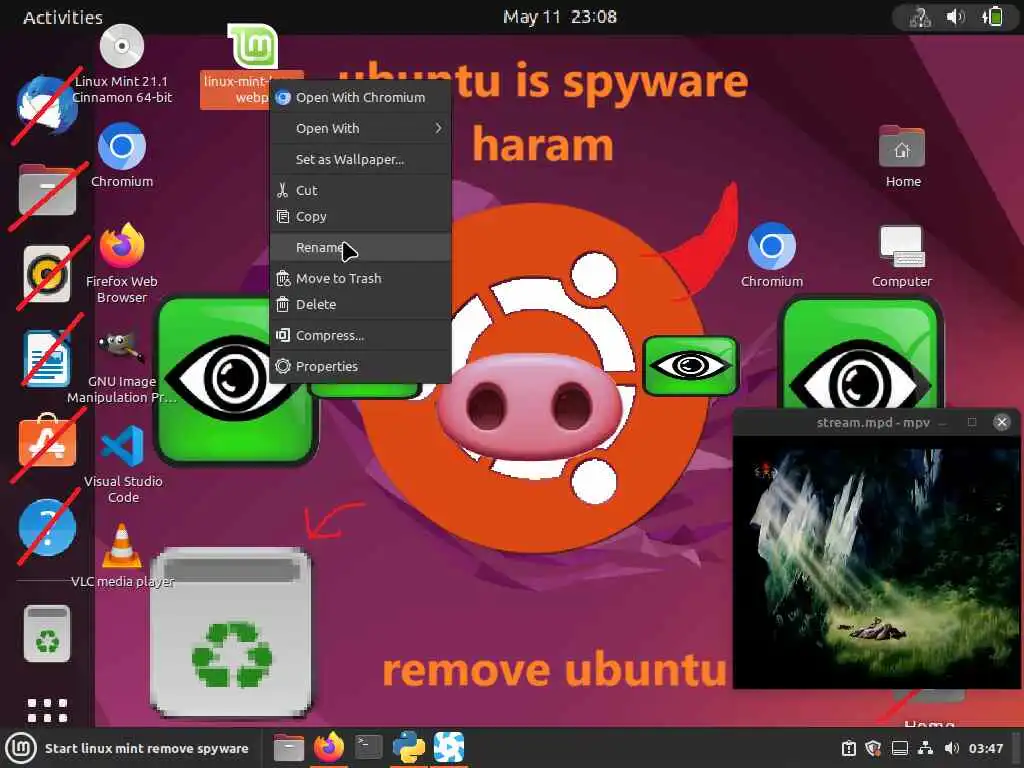
Task: Click the Python icon in the bottom panel
Action: [409, 747]
